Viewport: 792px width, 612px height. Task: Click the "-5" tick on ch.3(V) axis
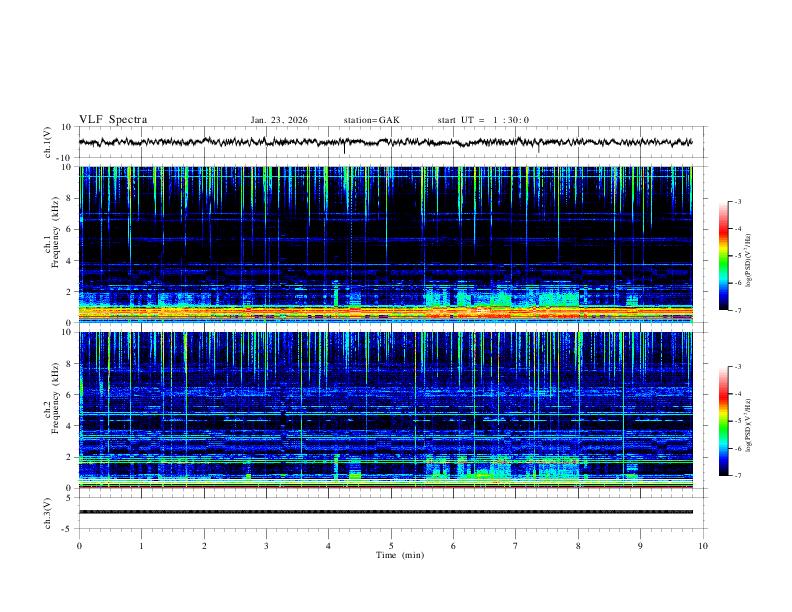tap(68, 529)
